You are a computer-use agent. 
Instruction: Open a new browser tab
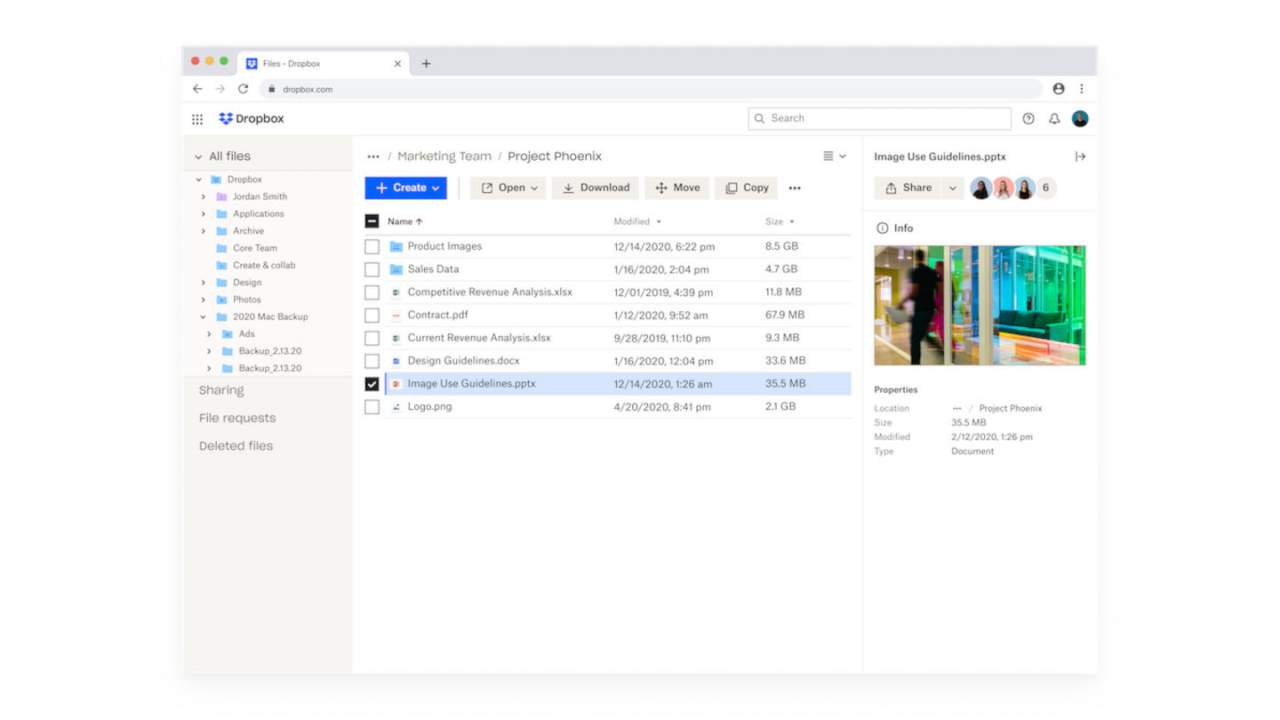tap(426, 63)
